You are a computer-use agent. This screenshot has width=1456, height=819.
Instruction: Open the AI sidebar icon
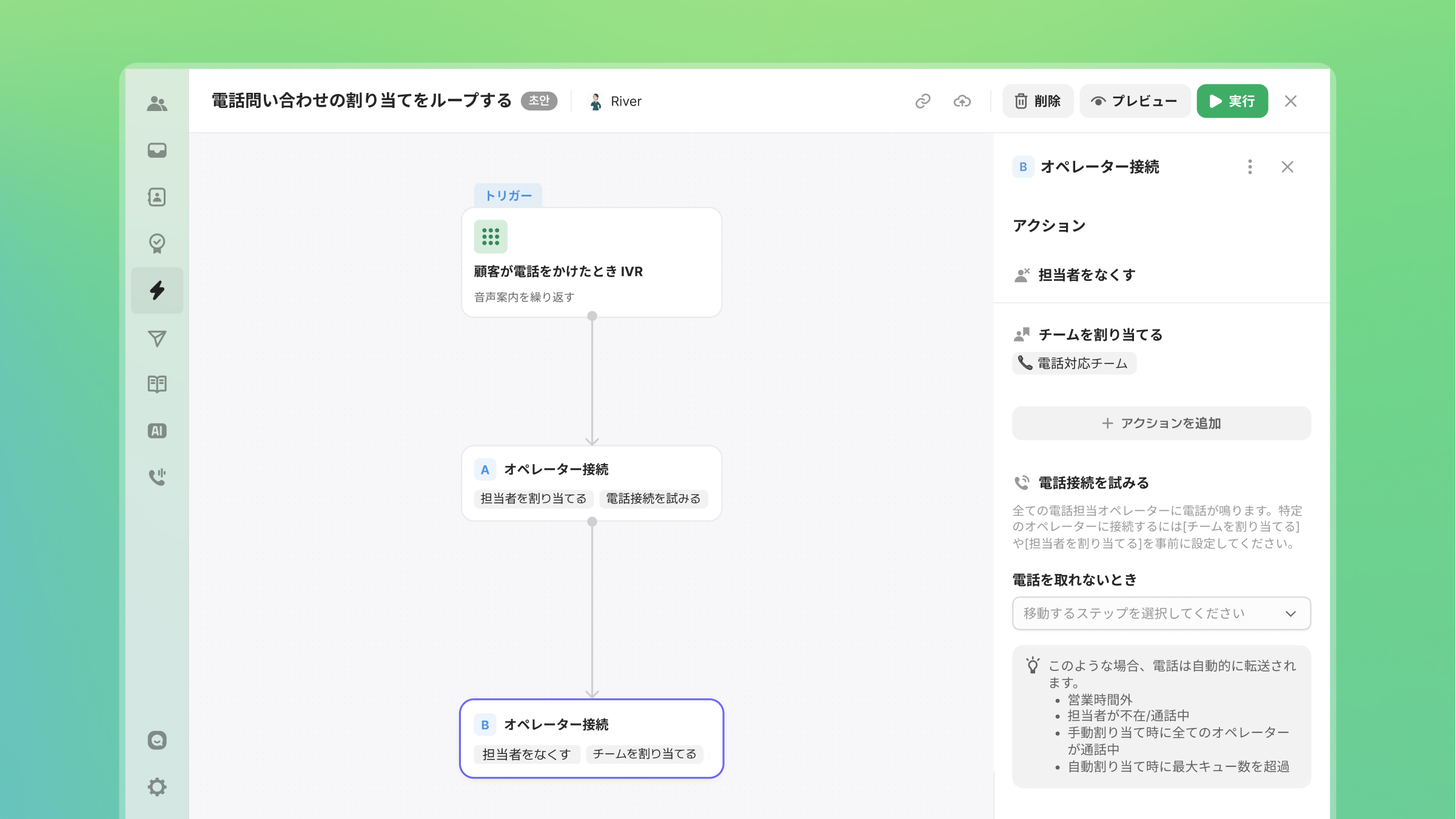click(x=157, y=431)
